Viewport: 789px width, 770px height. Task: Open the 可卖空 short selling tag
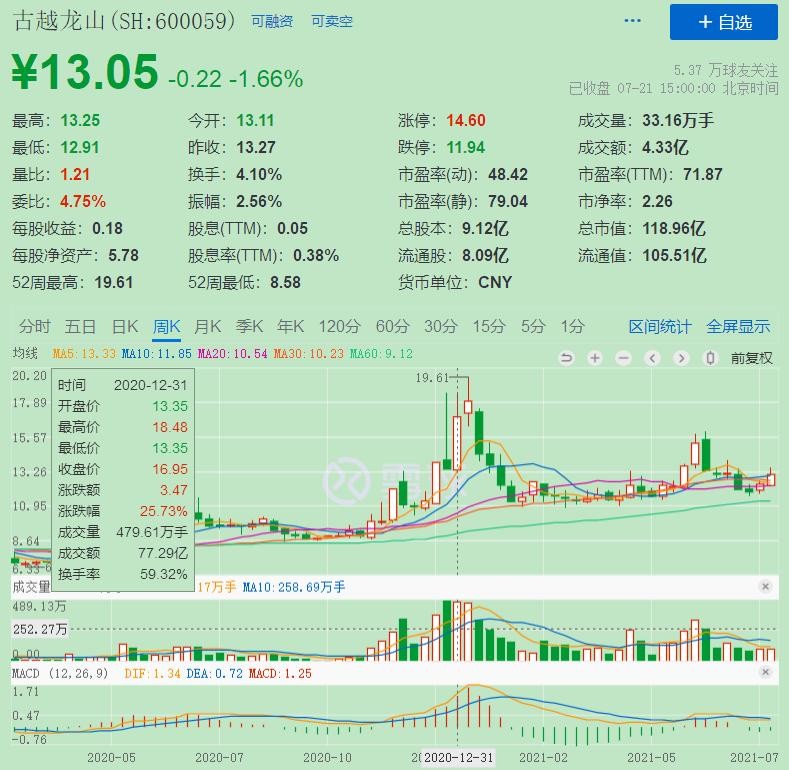click(332, 22)
